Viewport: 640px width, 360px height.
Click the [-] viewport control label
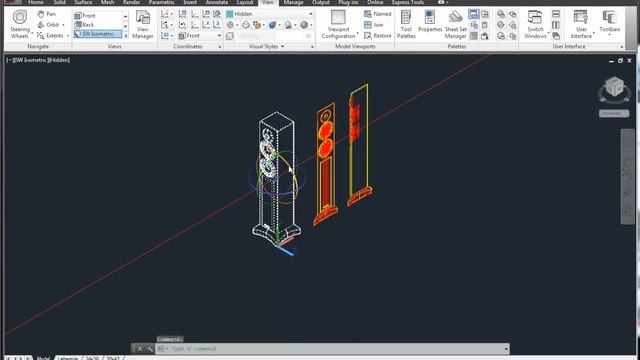[9, 60]
